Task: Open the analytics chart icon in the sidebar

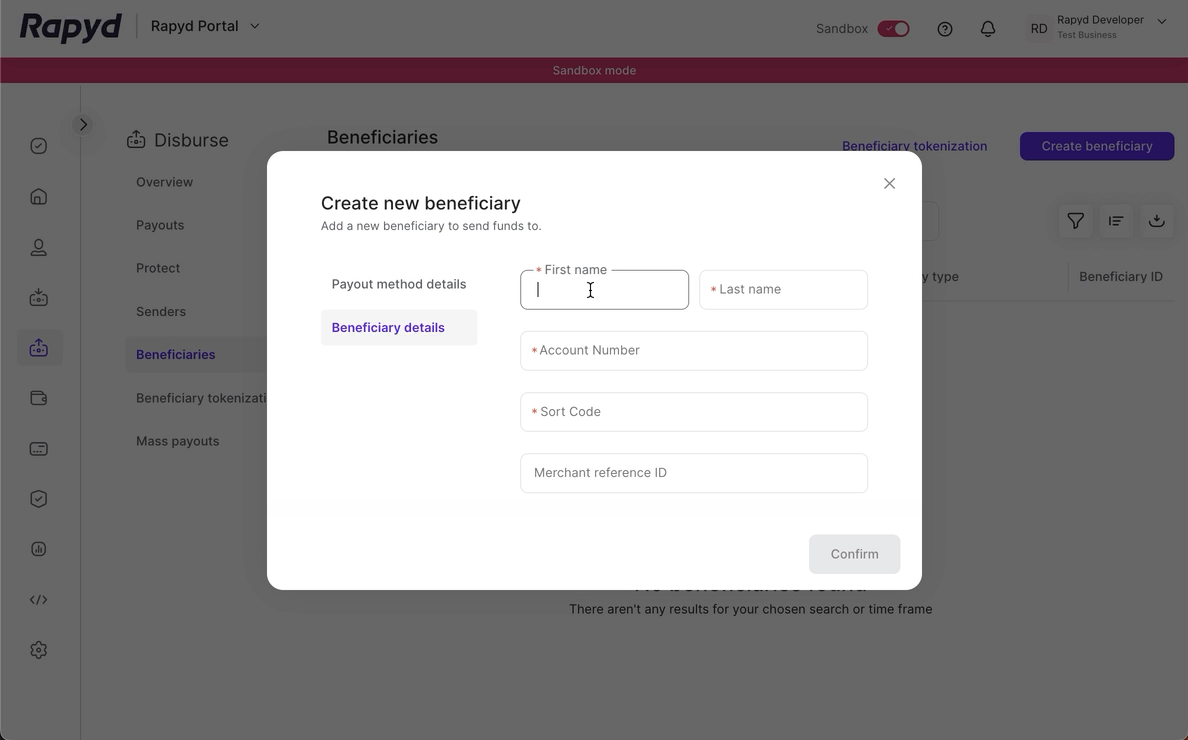Action: point(38,548)
